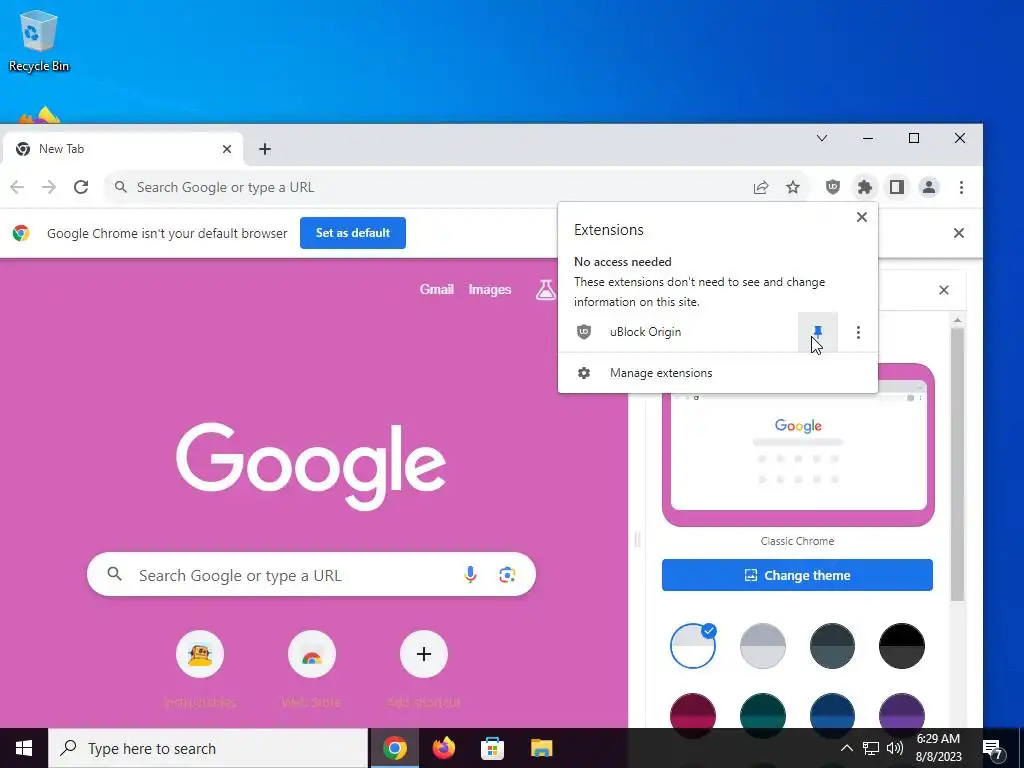The image size is (1024, 768).
Task: Click the taskbar clock showing 6:29 AM
Action: point(939,748)
